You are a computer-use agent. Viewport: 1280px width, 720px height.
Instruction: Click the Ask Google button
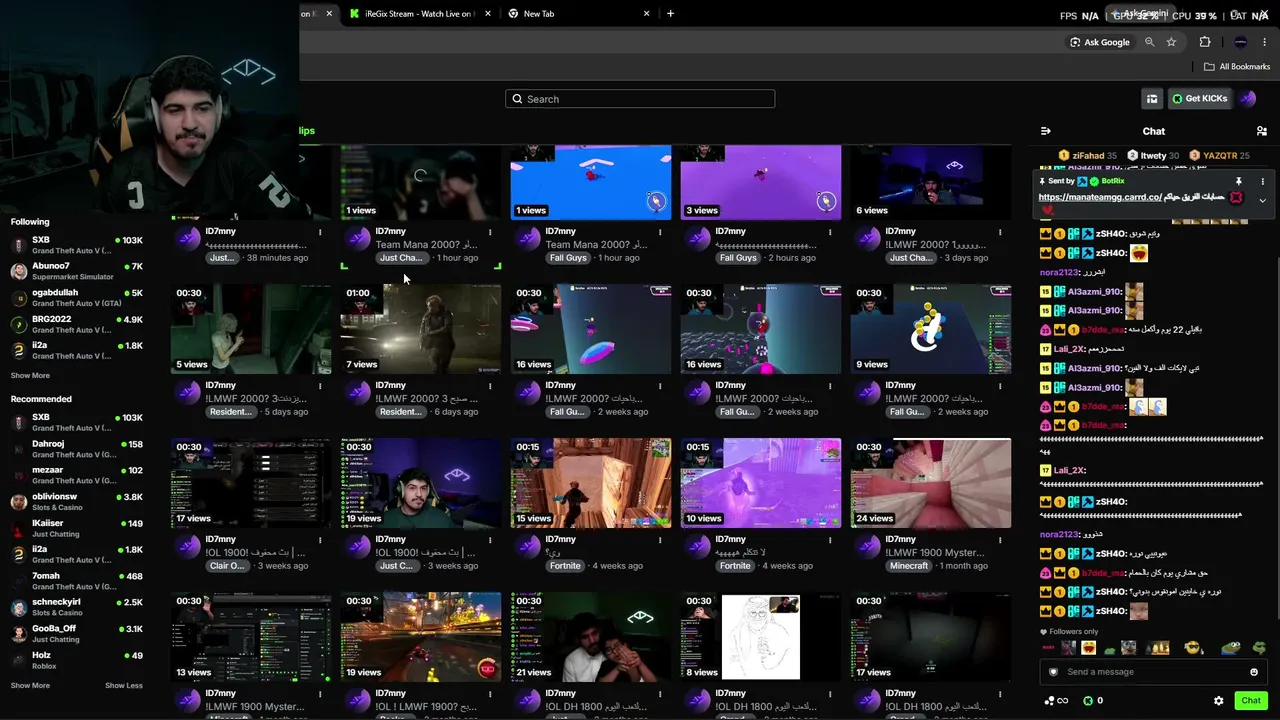[1100, 42]
